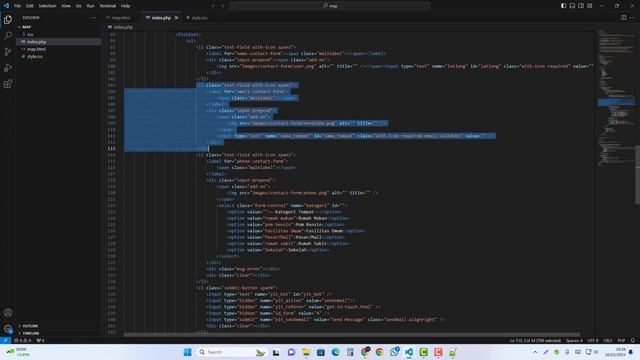Image resolution: width=640 pixels, height=360 pixels.
Task: Click Spaces: 4 indentation setting
Action: click(574, 340)
